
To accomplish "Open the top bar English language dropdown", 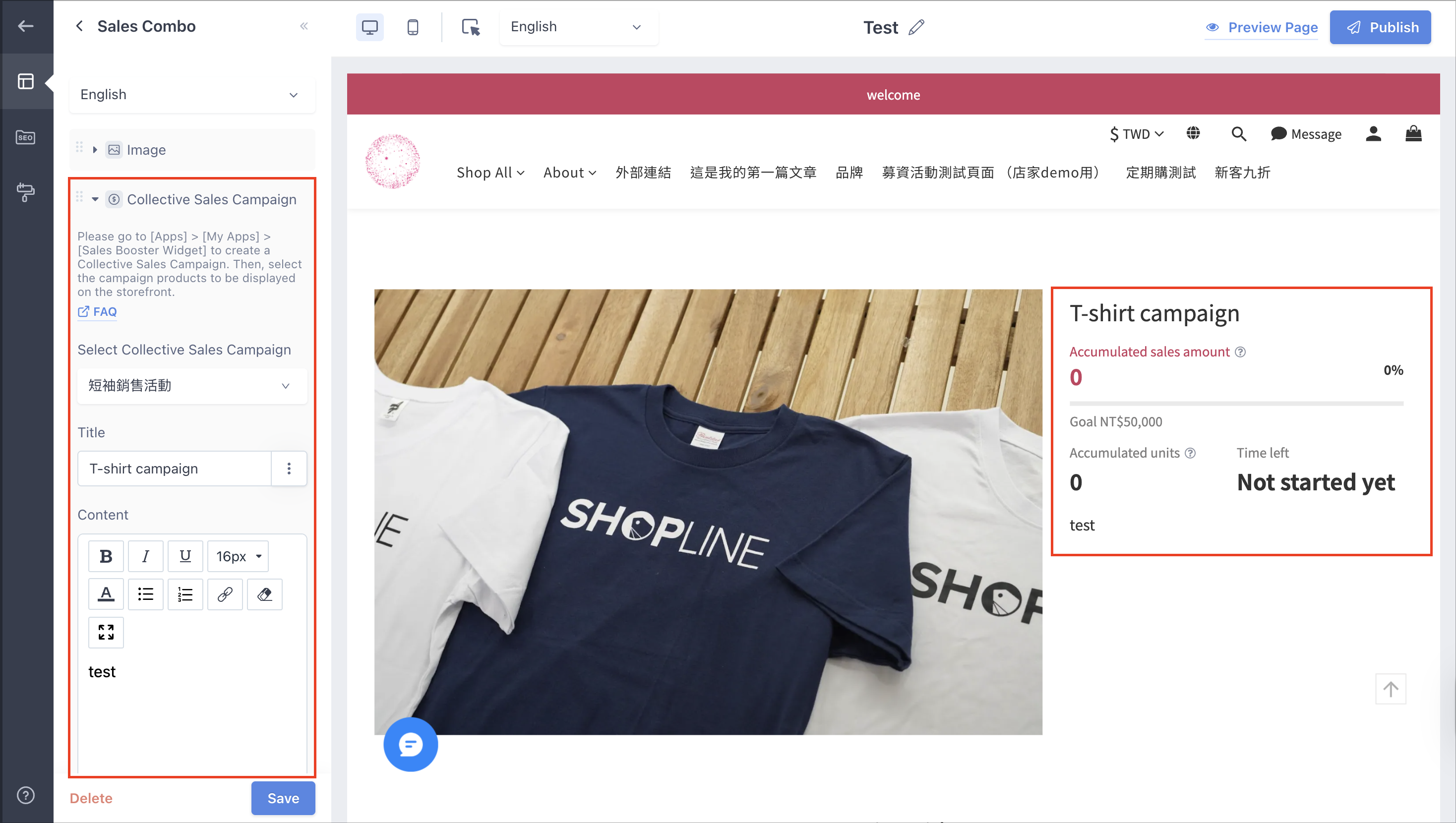I will pyautogui.click(x=579, y=27).
